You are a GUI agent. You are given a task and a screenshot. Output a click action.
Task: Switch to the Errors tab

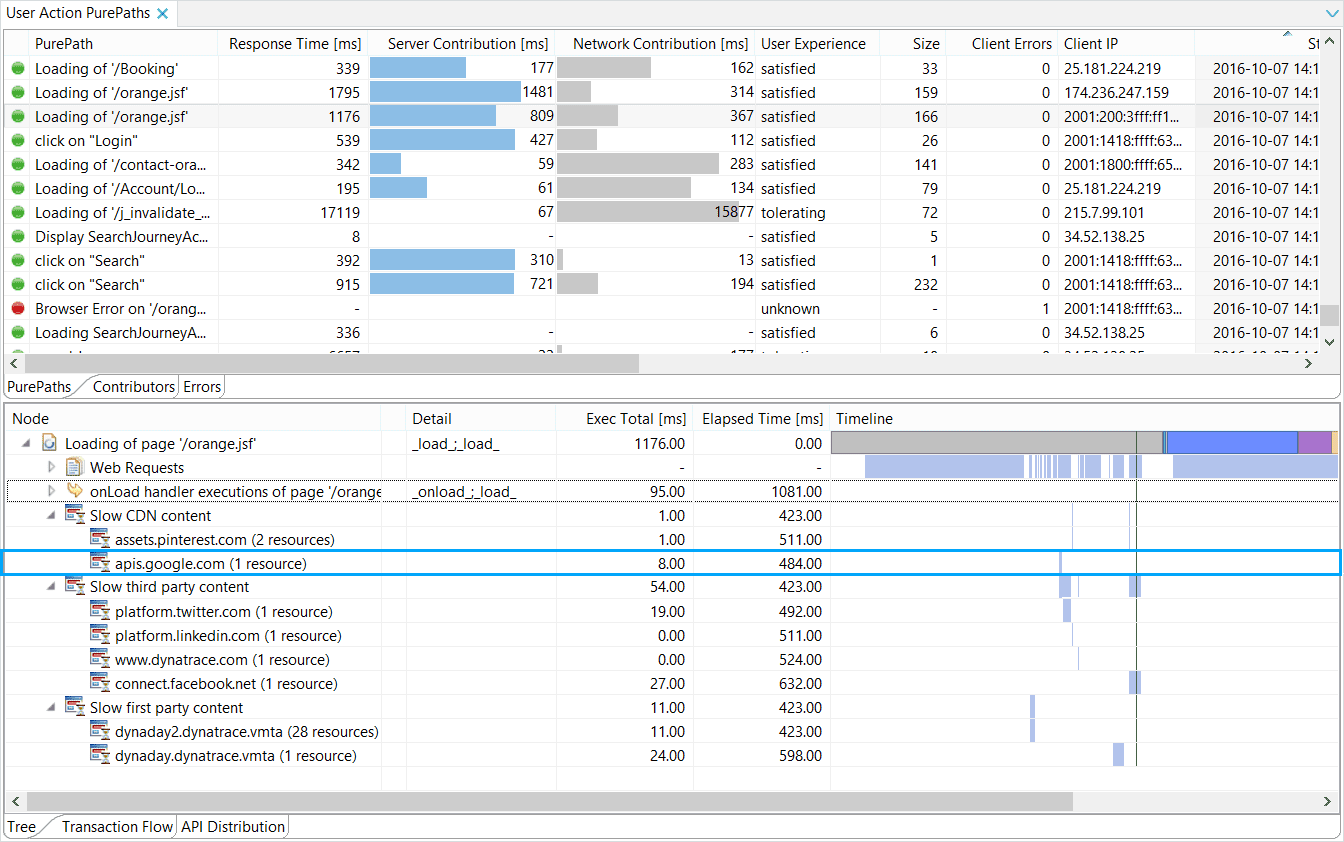202,387
